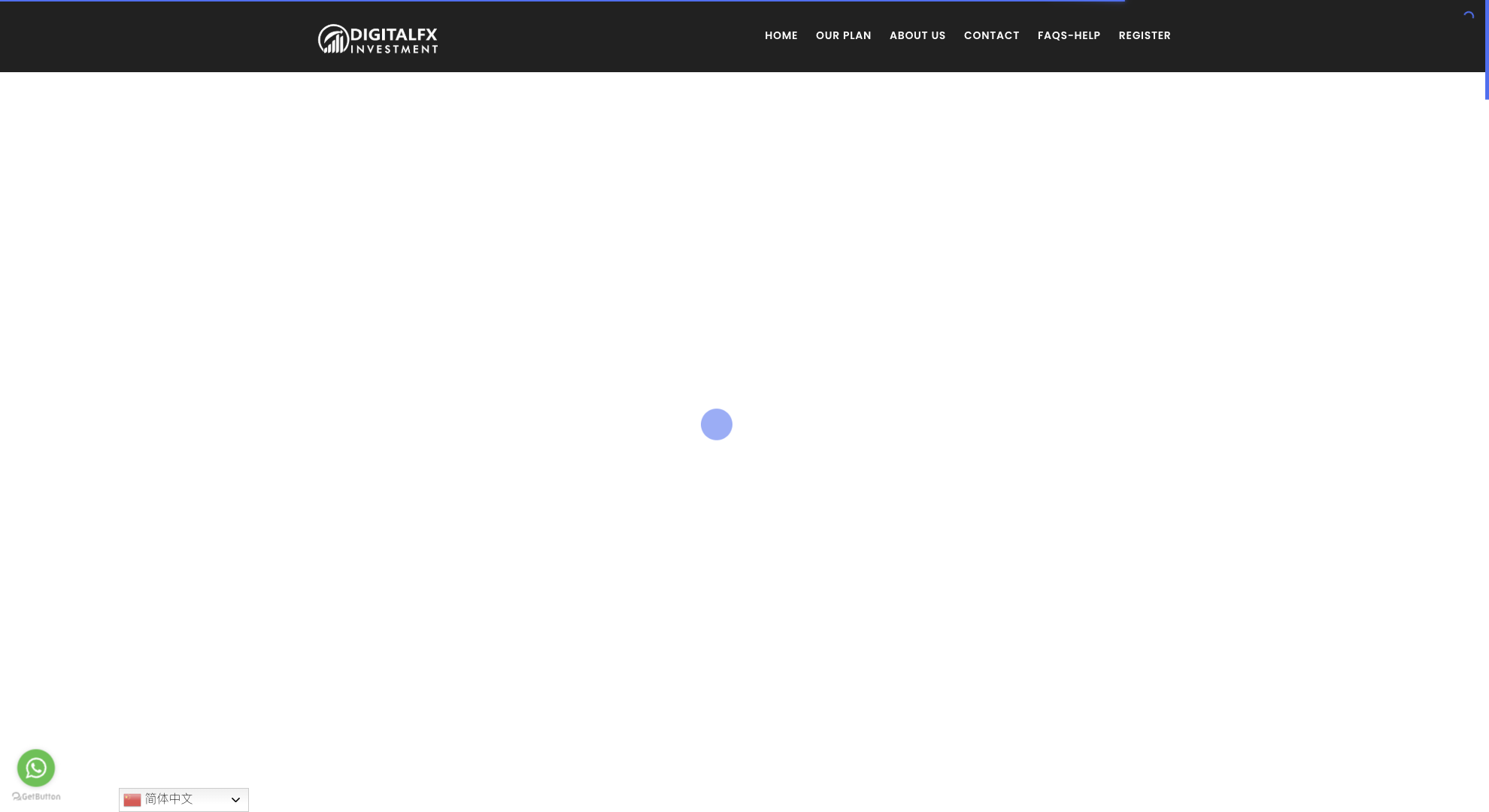The height and width of the screenshot is (812, 1489).
Task: Go to the HOME menu item
Action: (781, 35)
